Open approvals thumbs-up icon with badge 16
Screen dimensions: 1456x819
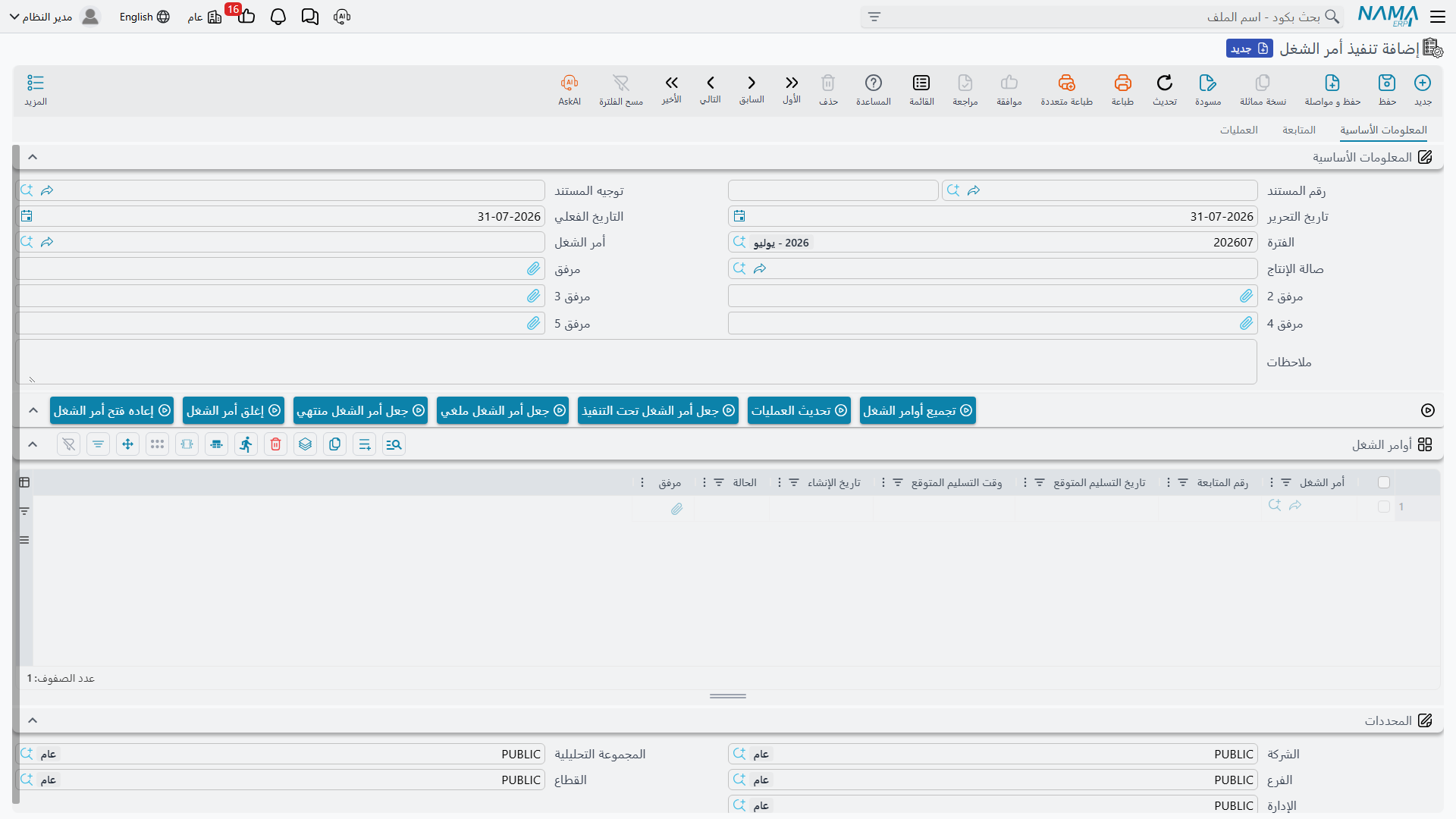click(x=246, y=16)
